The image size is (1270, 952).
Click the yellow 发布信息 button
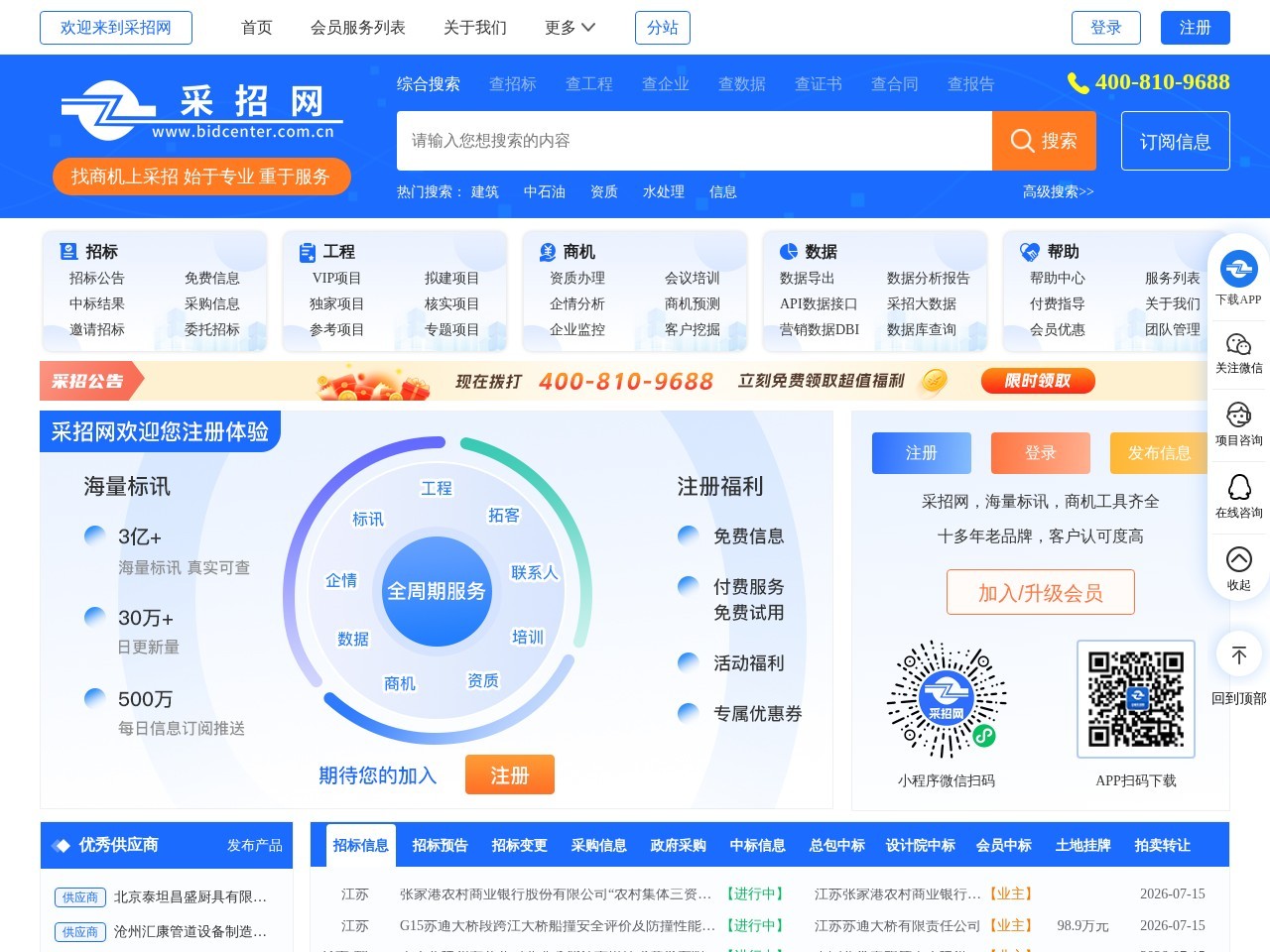pyautogui.click(x=1160, y=453)
